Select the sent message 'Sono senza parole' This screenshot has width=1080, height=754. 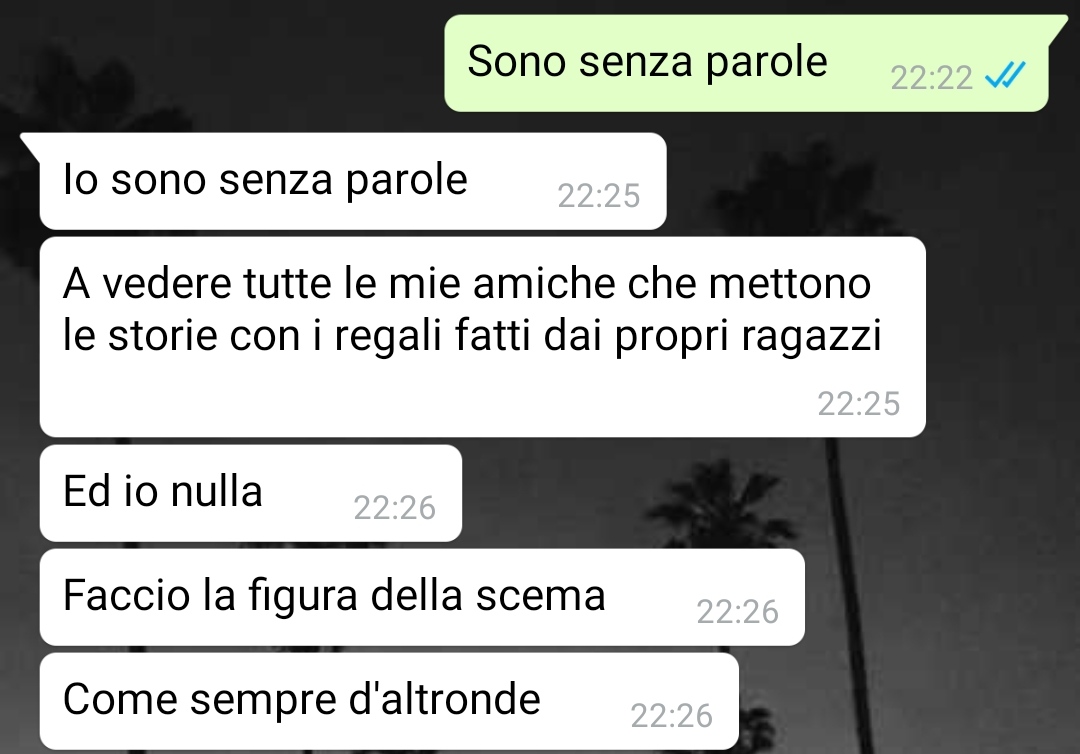(x=747, y=63)
